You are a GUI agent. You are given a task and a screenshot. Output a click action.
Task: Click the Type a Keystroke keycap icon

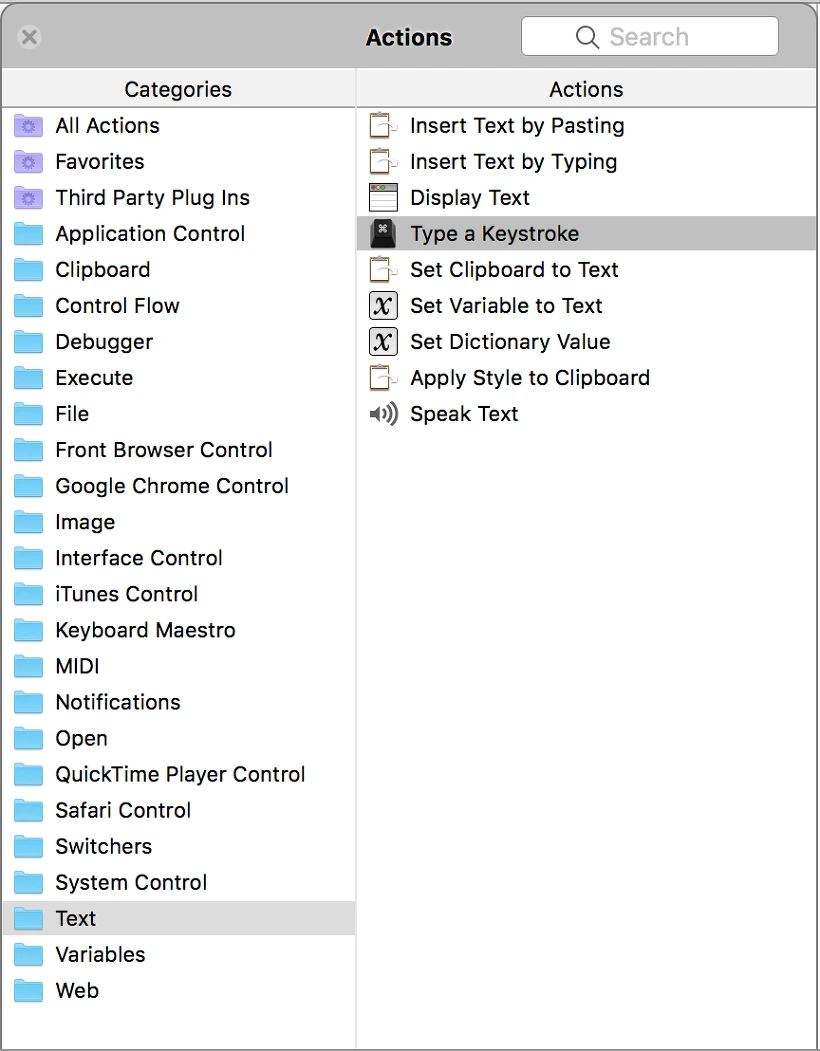tap(384, 233)
